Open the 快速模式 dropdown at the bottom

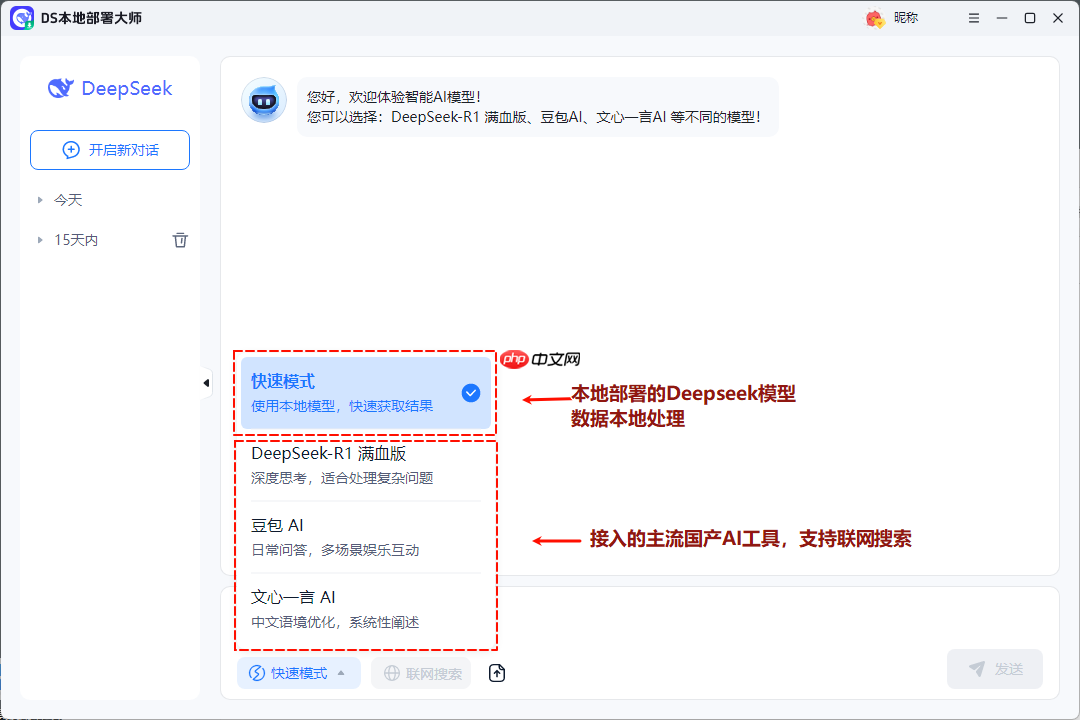click(298, 673)
